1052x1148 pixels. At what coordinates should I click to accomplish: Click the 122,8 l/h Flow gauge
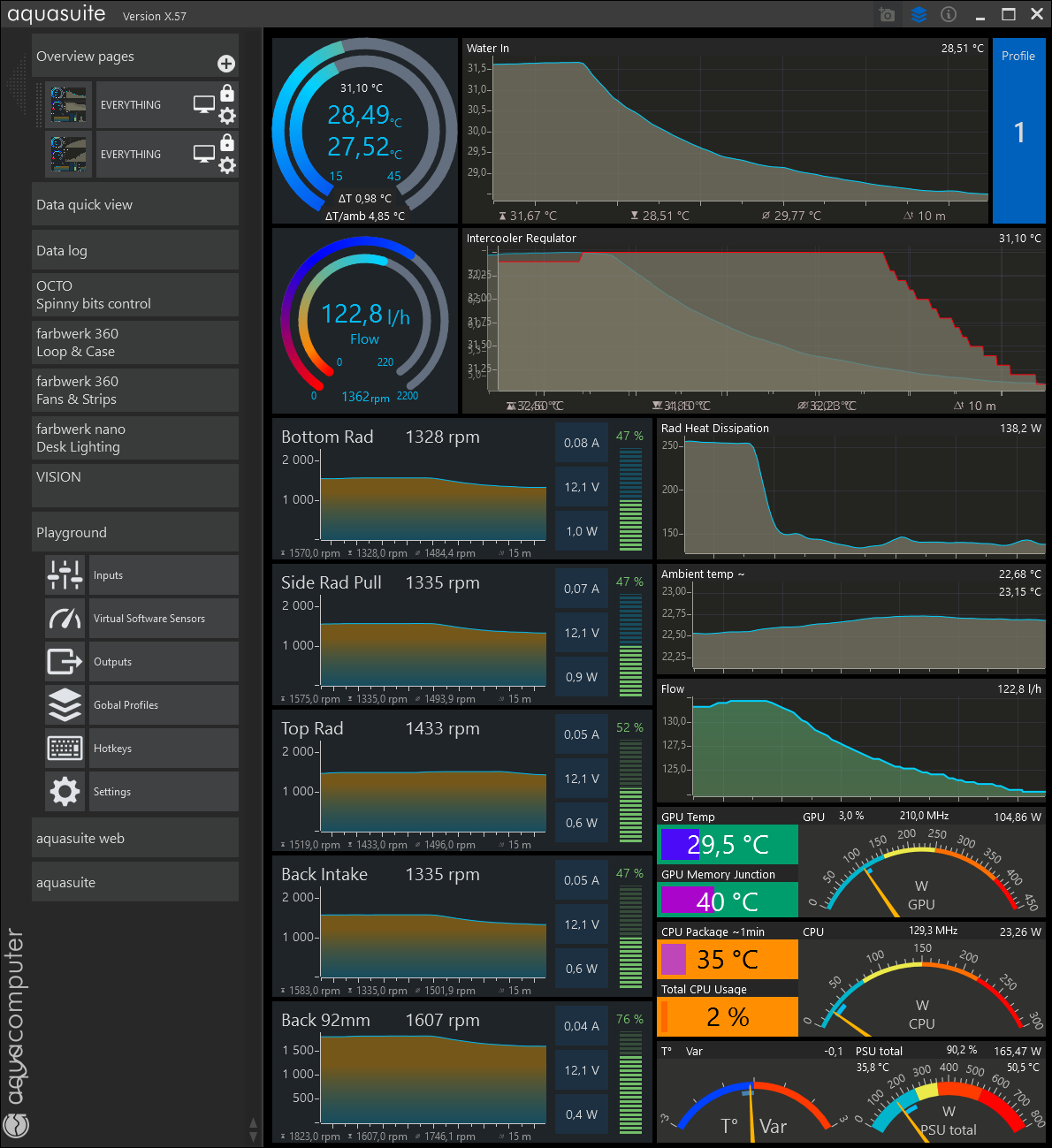364,321
